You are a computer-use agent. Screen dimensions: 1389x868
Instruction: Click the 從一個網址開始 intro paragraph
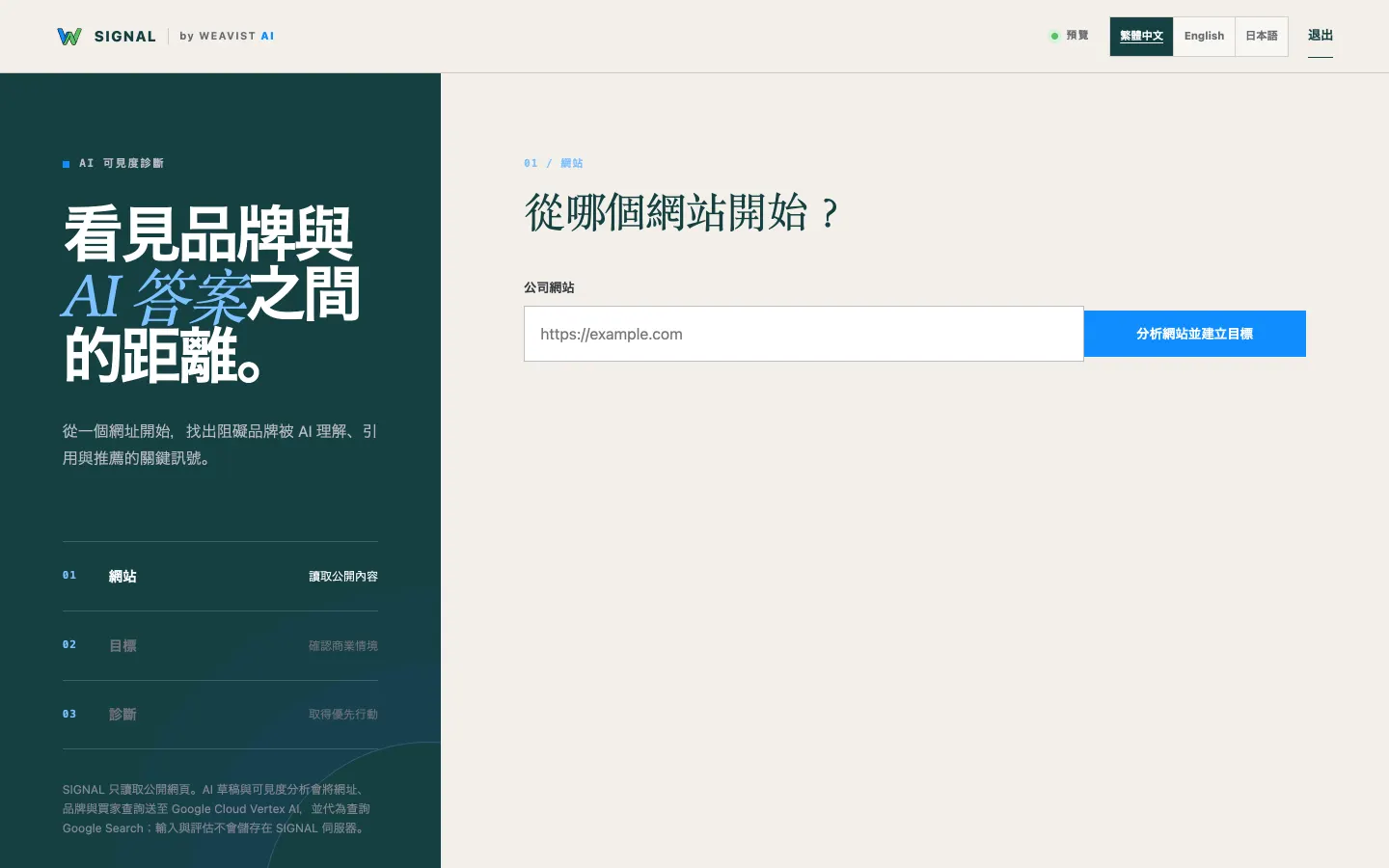pyautogui.click(x=220, y=445)
